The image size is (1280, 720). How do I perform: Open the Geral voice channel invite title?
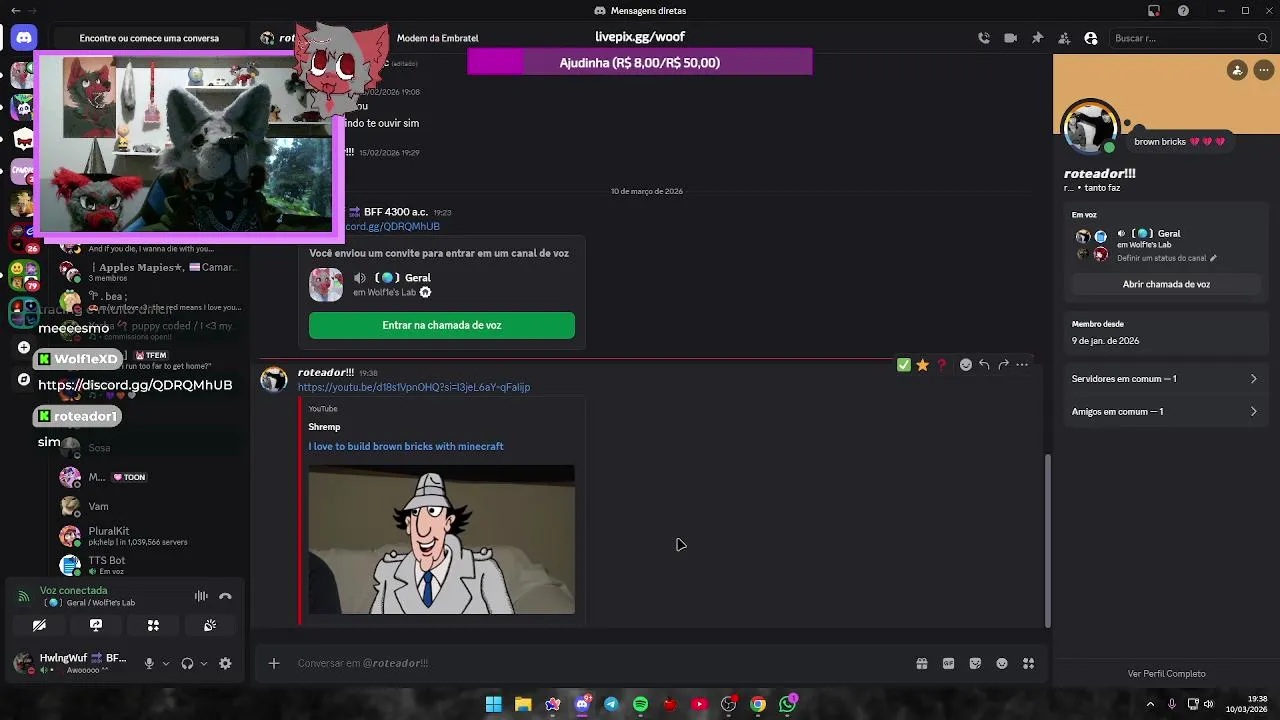403,278
